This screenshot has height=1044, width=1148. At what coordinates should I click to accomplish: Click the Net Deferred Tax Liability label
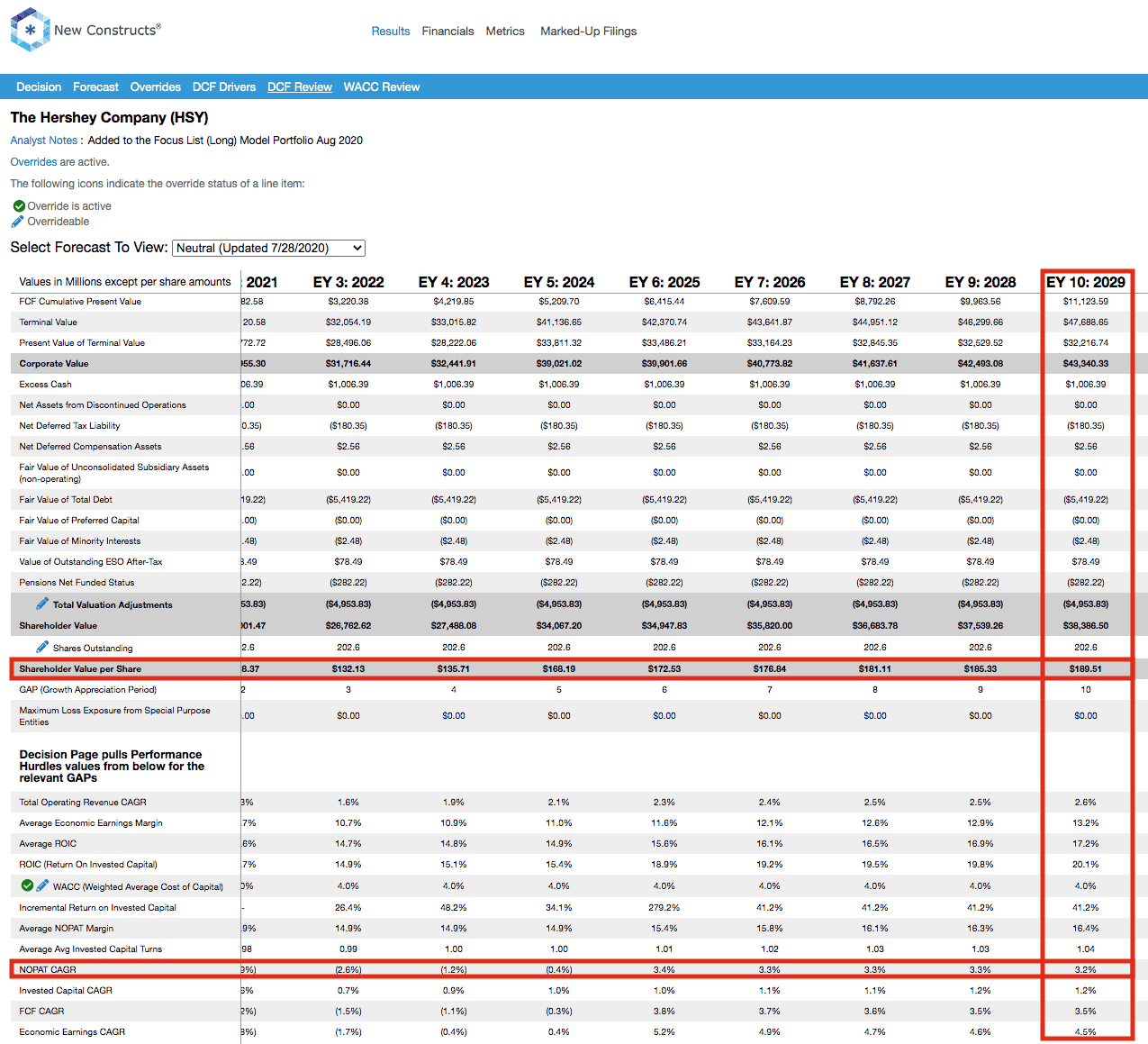(x=69, y=426)
